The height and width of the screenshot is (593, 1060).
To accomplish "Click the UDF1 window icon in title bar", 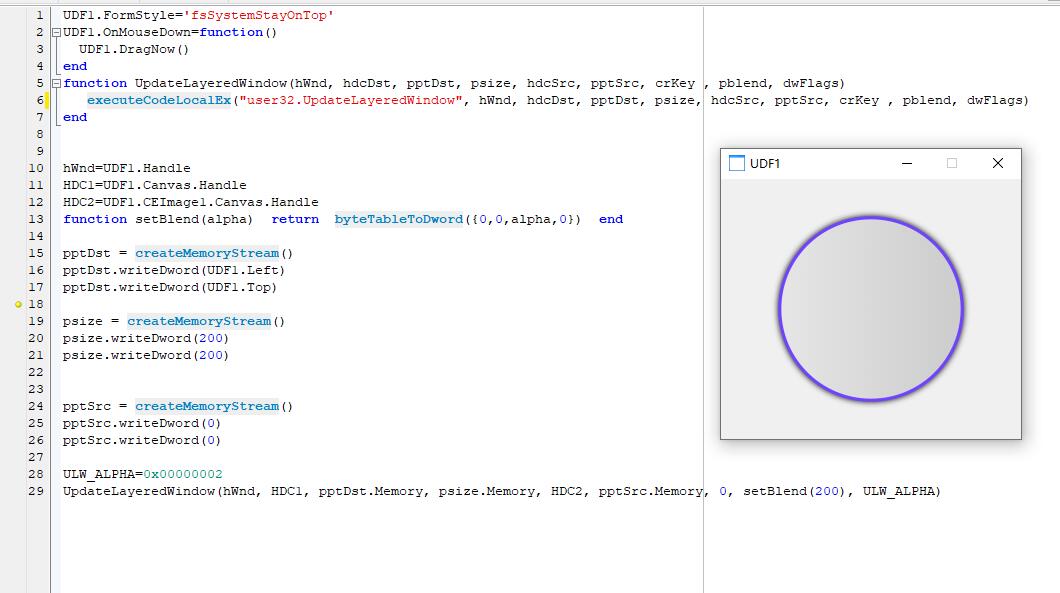I will tap(737, 164).
